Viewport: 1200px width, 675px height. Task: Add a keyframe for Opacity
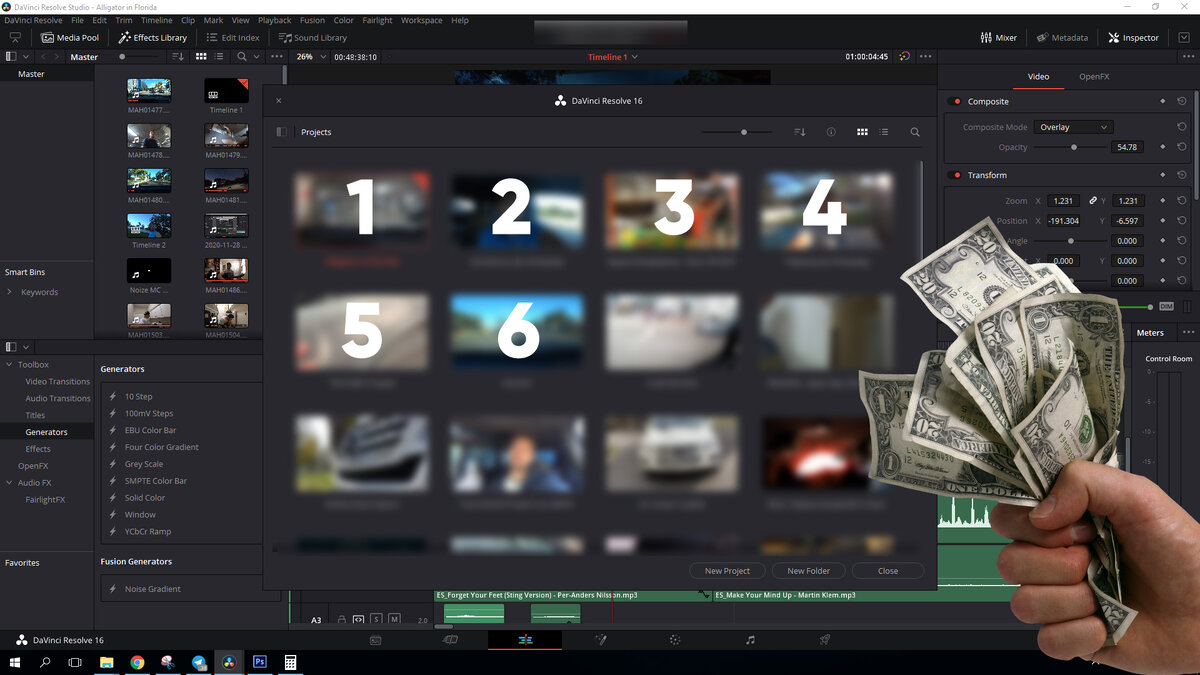tap(1163, 147)
